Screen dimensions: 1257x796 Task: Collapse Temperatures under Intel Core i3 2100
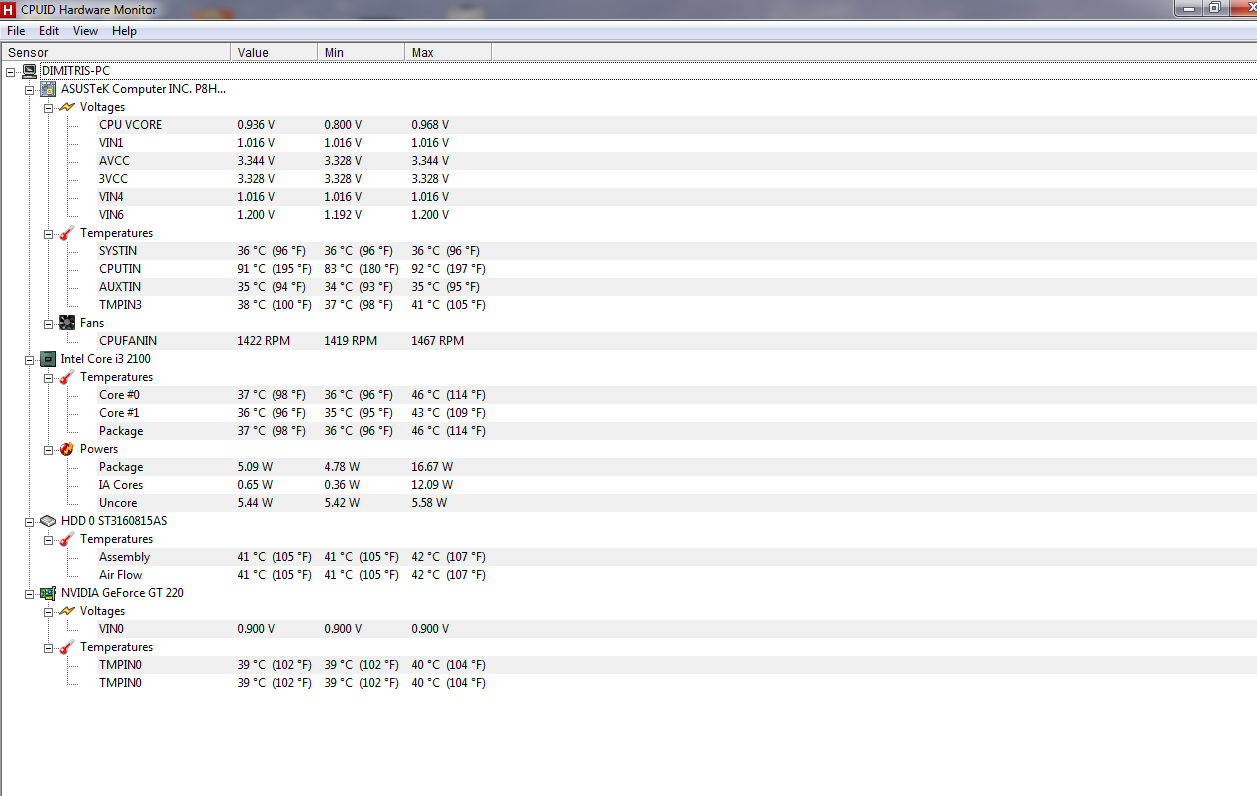[49, 377]
